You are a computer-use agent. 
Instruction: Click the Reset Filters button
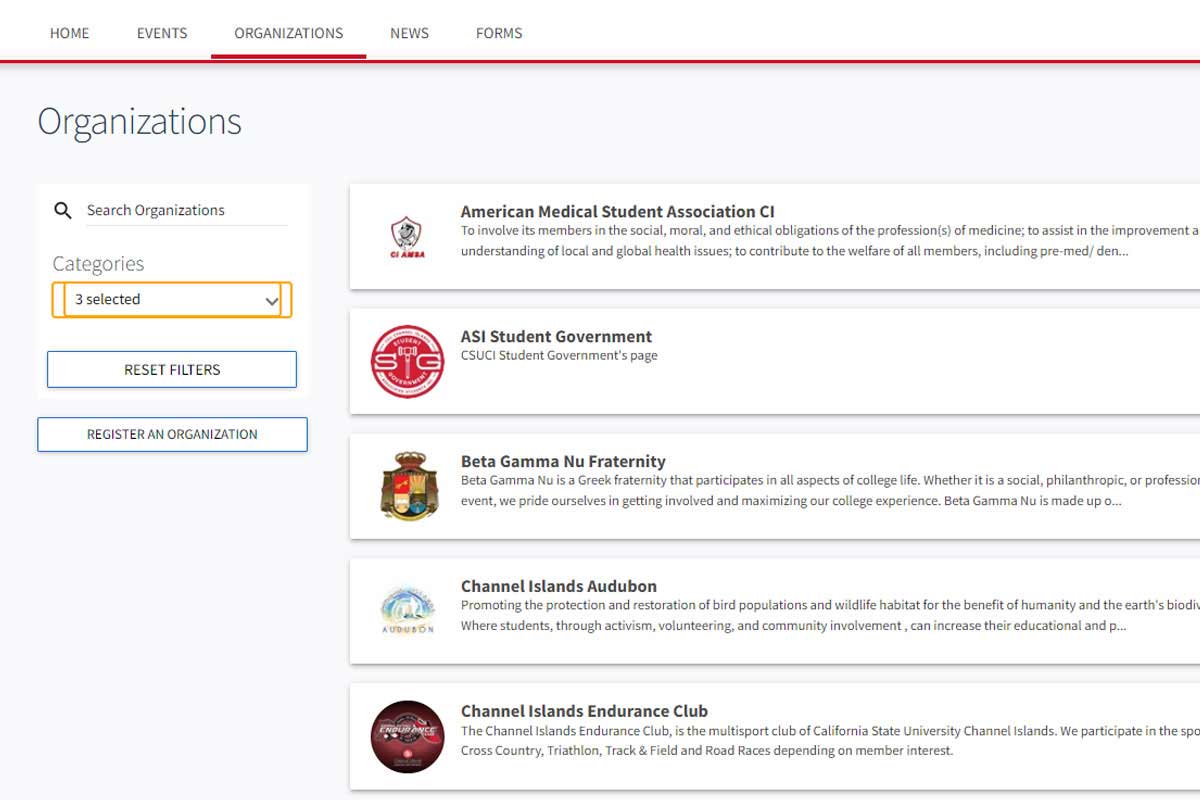tap(172, 369)
